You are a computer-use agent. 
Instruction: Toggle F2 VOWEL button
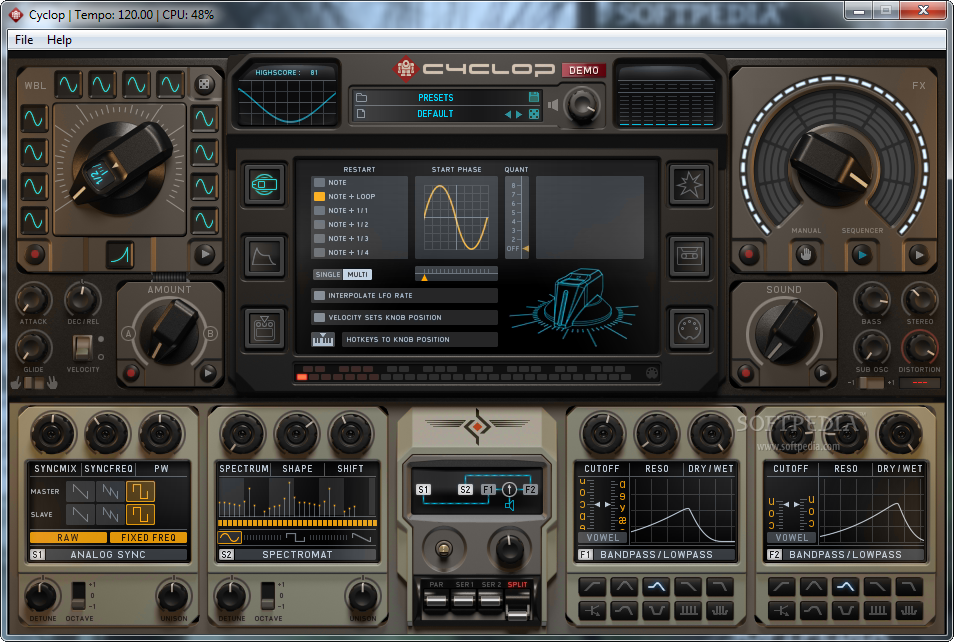(792, 538)
